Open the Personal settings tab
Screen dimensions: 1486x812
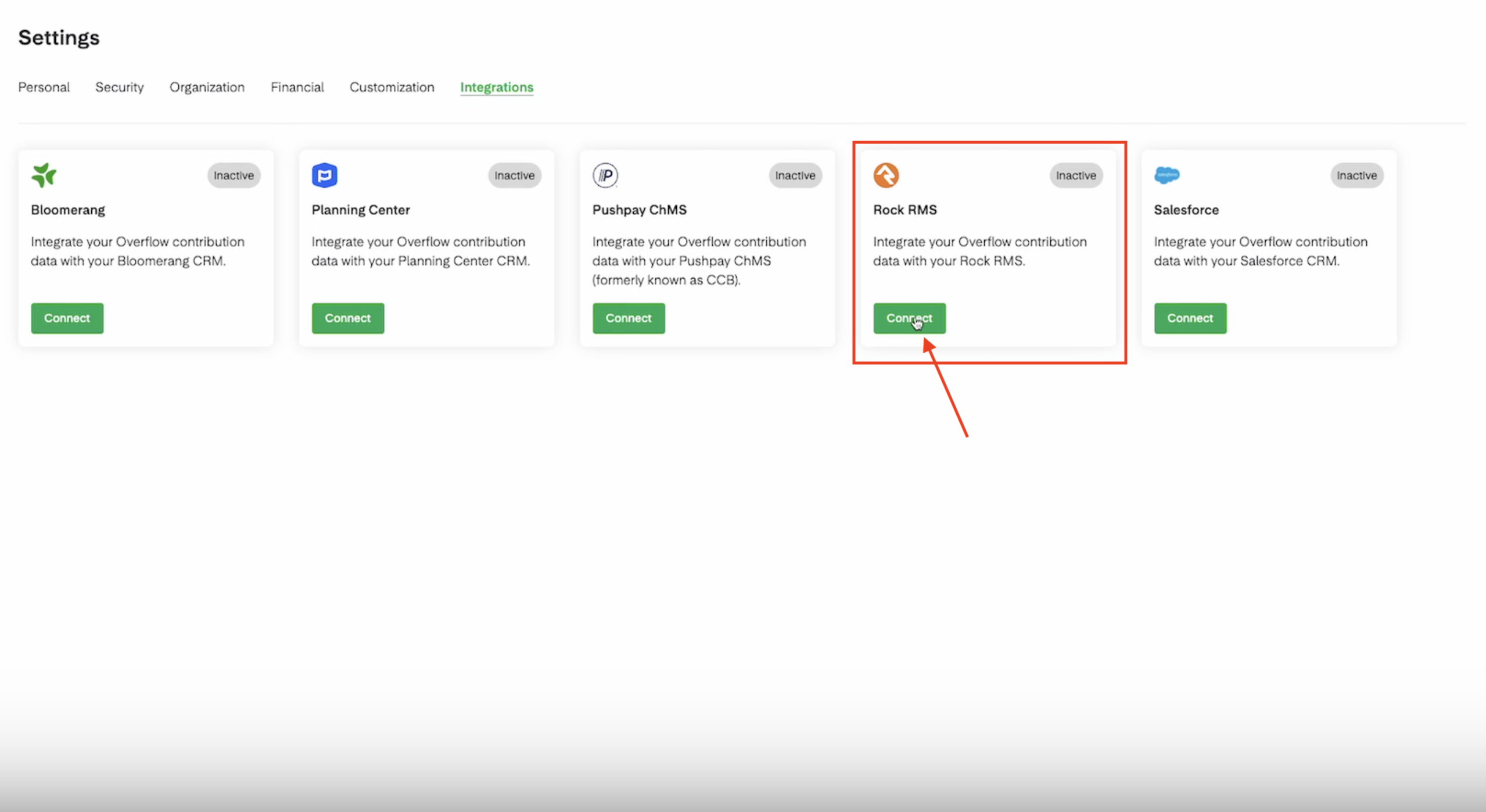coord(44,87)
